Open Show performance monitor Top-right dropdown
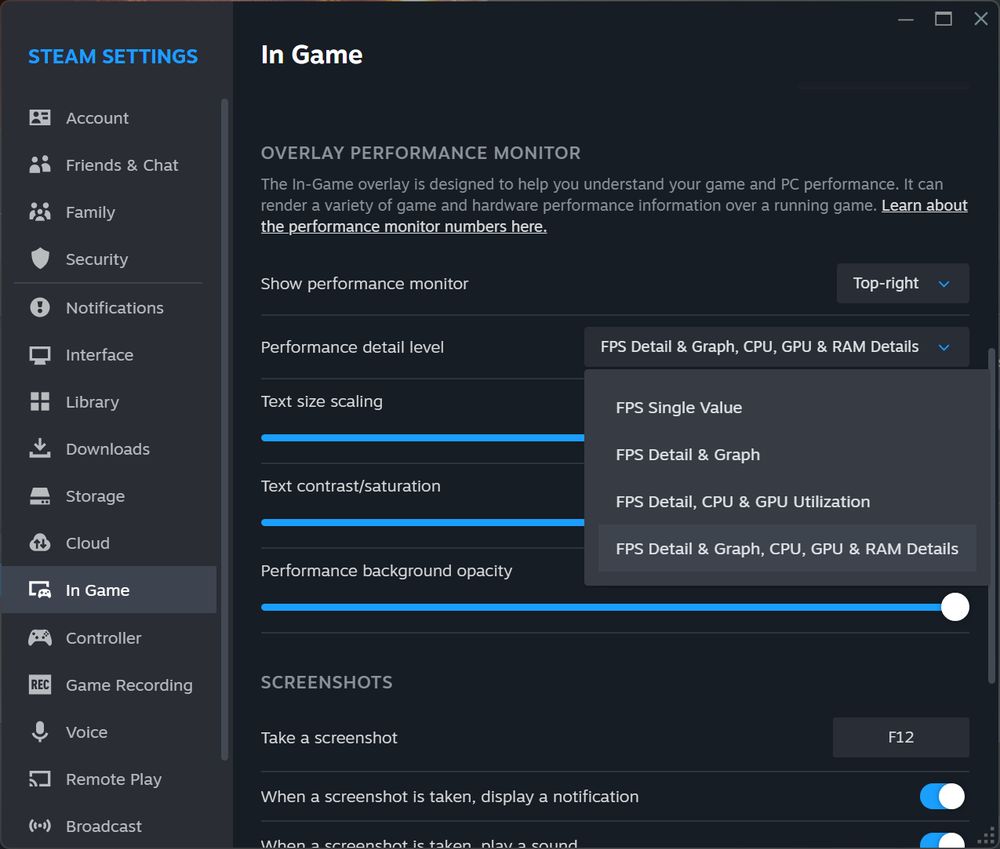The image size is (1000, 849). pos(902,283)
